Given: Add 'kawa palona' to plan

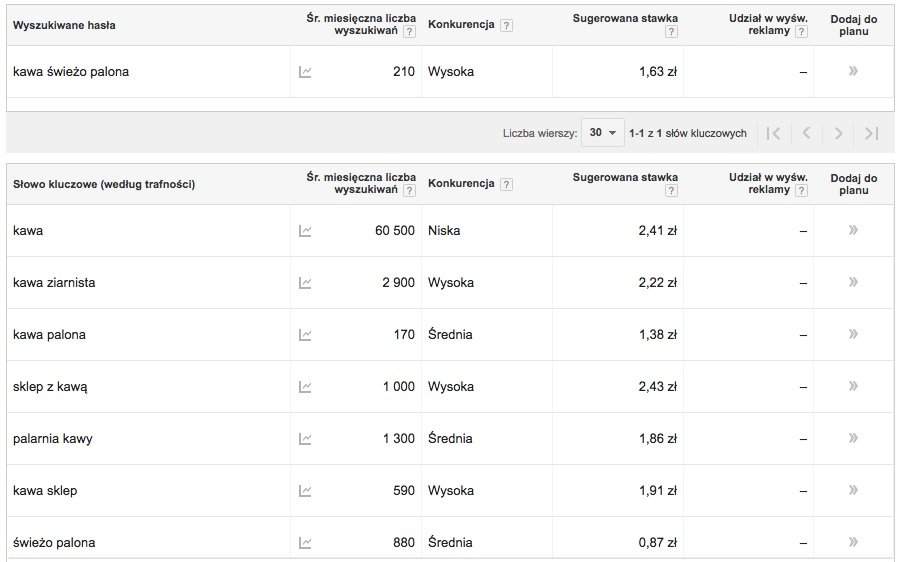Looking at the screenshot, I should pyautogui.click(x=853, y=334).
